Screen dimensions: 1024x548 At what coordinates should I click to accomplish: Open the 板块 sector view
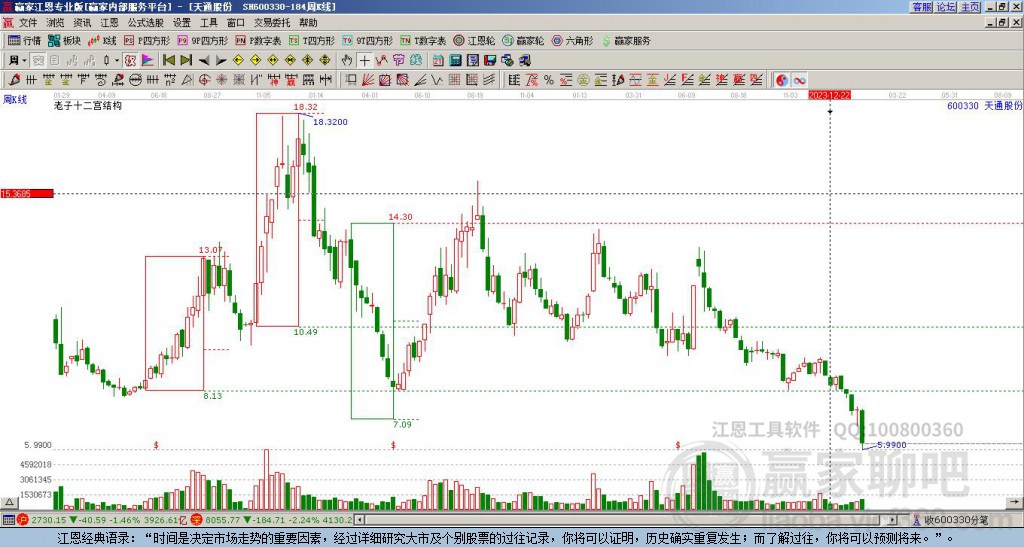coord(64,40)
